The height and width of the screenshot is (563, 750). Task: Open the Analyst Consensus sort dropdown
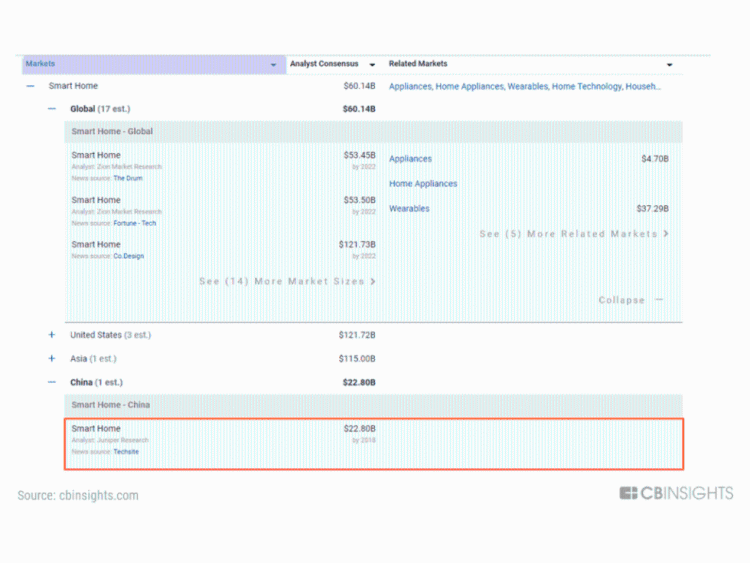coord(372,65)
